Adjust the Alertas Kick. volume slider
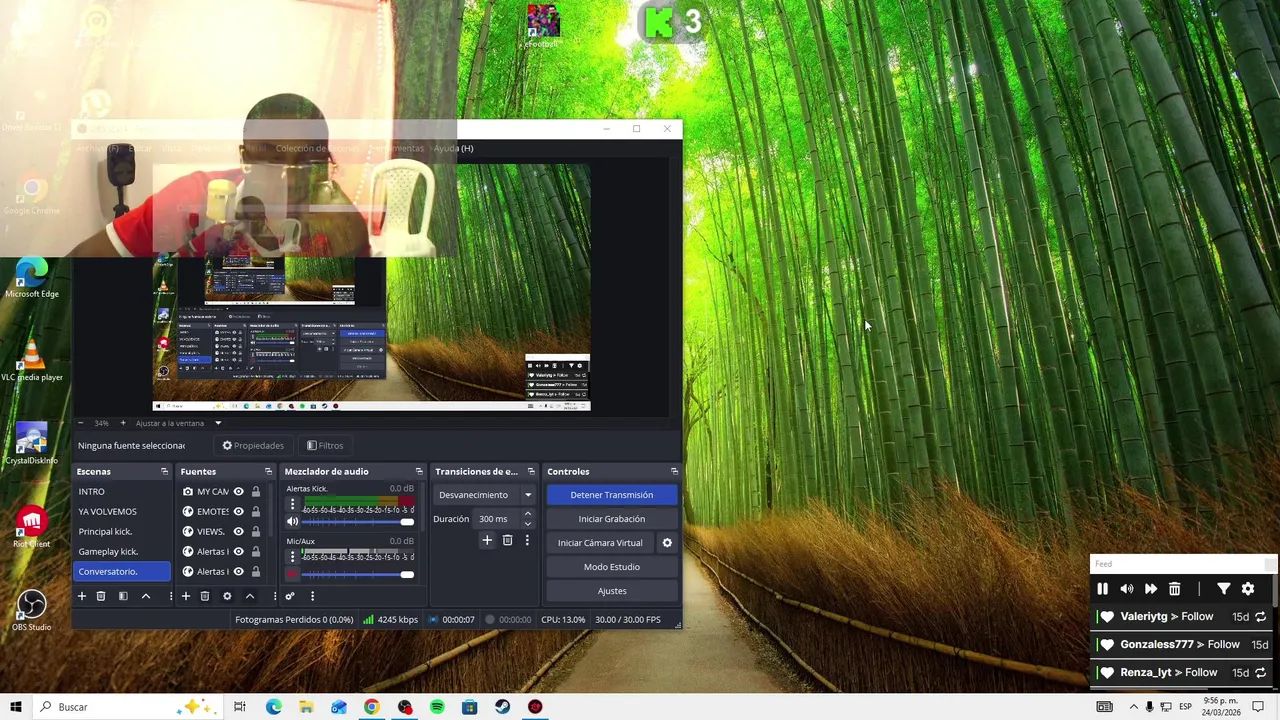The width and height of the screenshot is (1280, 720). point(358,522)
